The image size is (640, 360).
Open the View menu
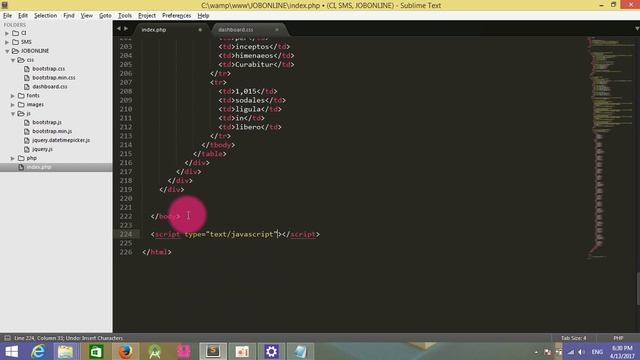(87, 16)
